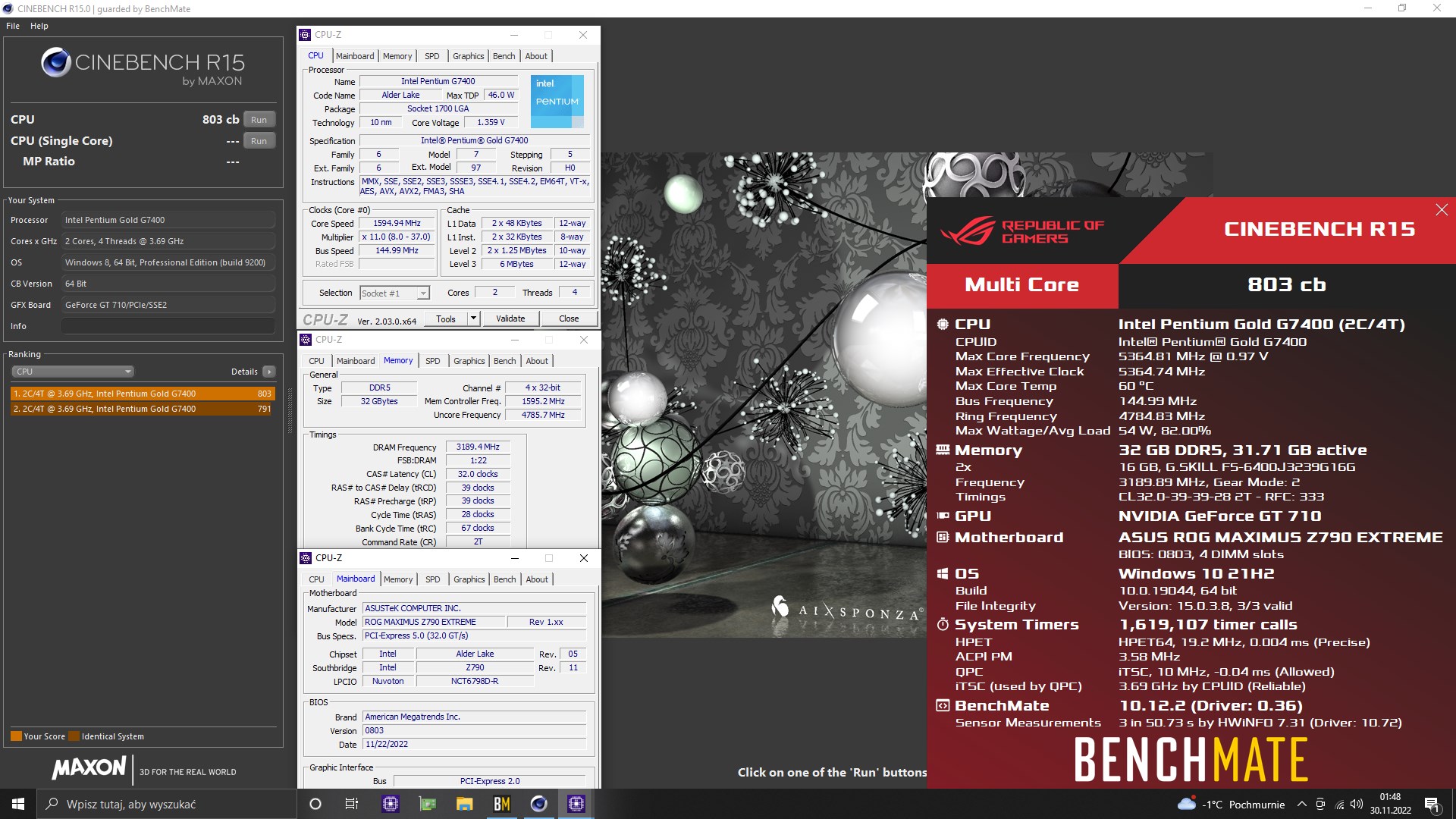Click the Core Voltage value 1.359 V
Viewport: 1456px width, 819px height.
tap(491, 123)
